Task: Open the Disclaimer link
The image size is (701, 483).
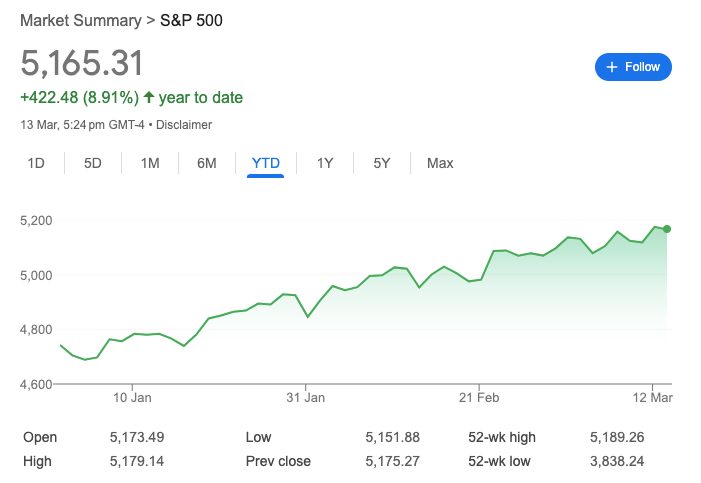Action: [184, 125]
